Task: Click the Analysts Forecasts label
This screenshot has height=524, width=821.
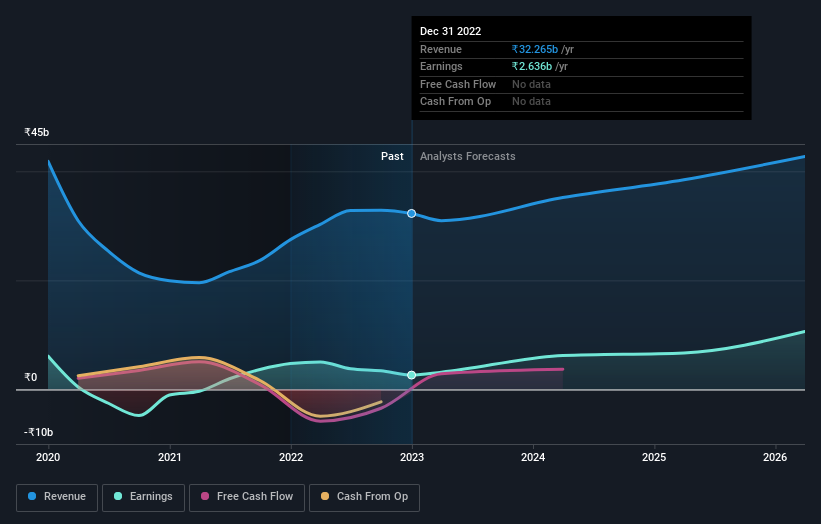Action: [468, 157]
